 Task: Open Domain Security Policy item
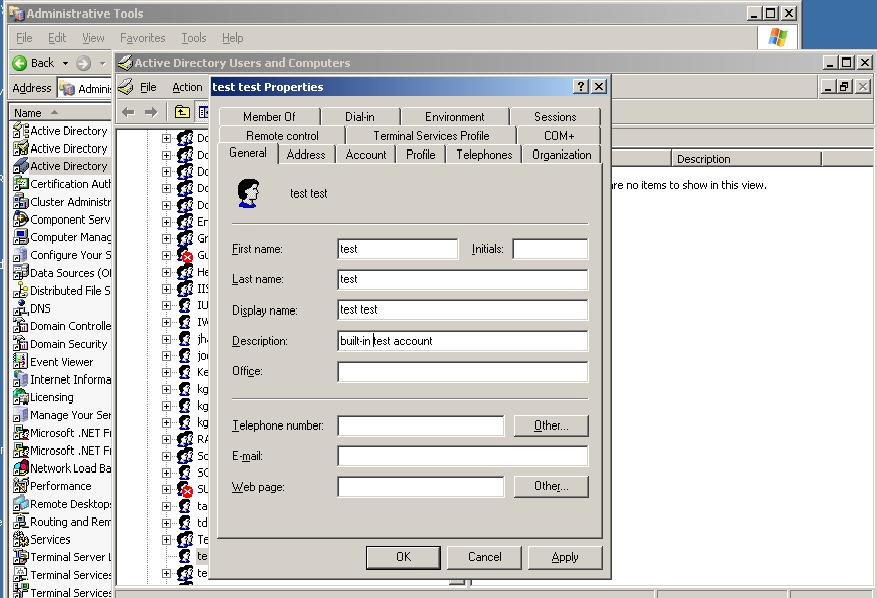pyautogui.click(x=60, y=344)
